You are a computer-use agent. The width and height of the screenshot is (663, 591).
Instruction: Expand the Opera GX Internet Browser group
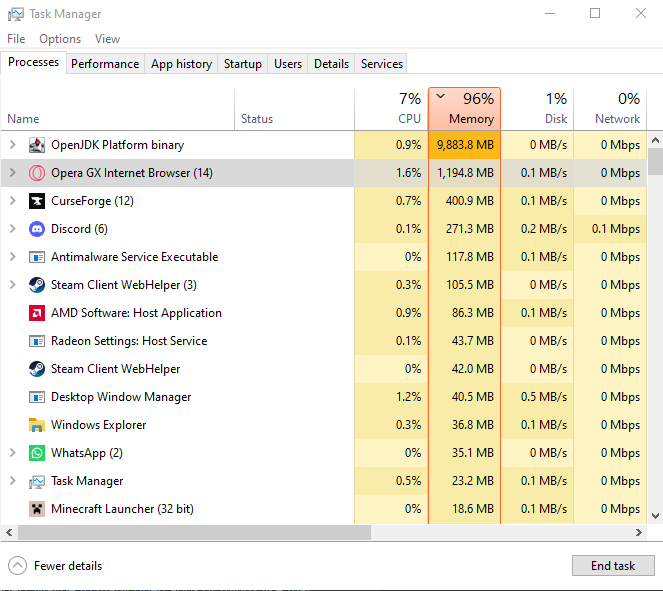[13, 173]
